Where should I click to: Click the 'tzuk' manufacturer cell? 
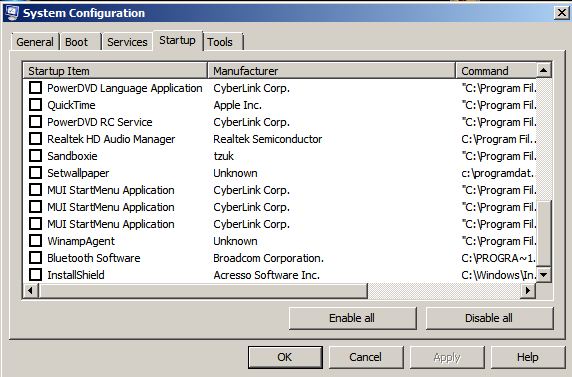coord(224,156)
